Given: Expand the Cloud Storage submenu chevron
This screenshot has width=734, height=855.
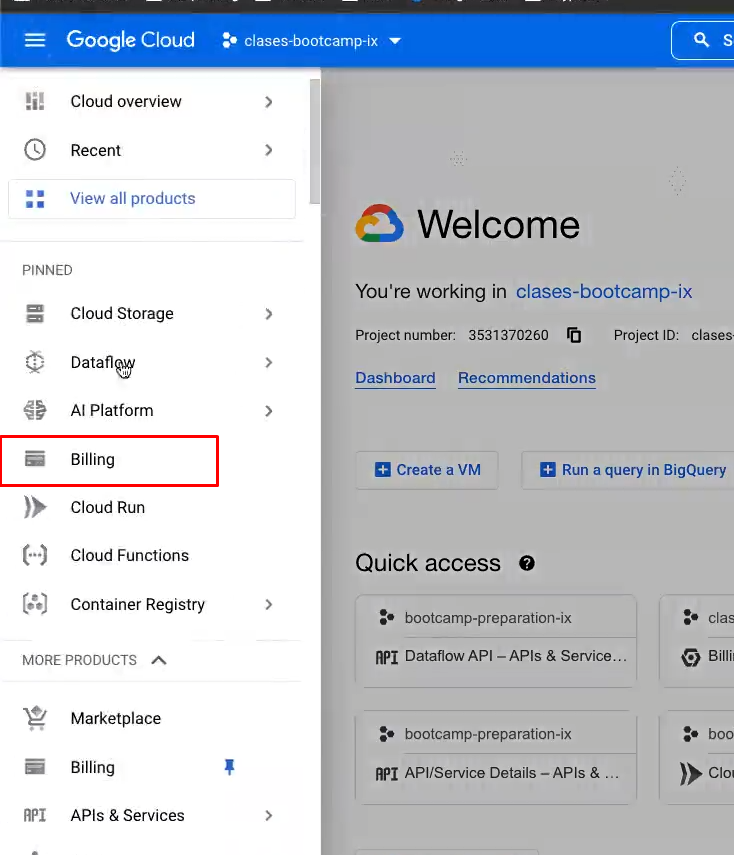Looking at the screenshot, I should coord(268,314).
